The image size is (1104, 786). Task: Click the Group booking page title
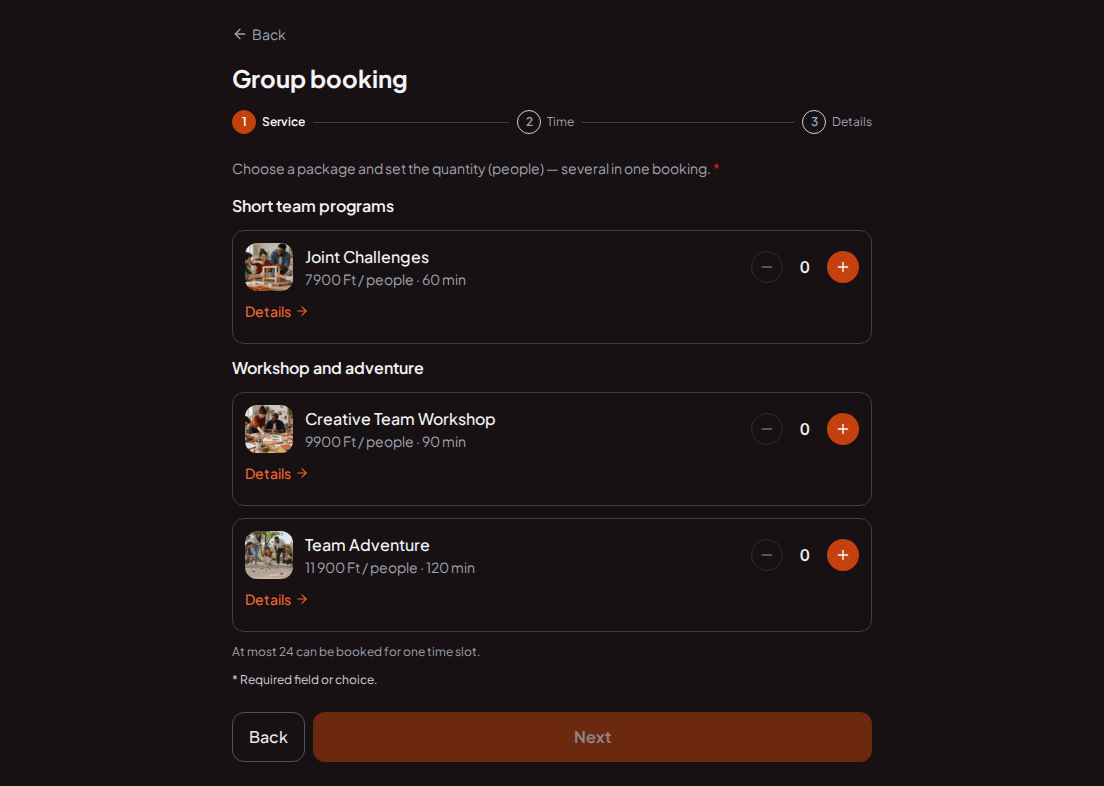pyautogui.click(x=320, y=80)
